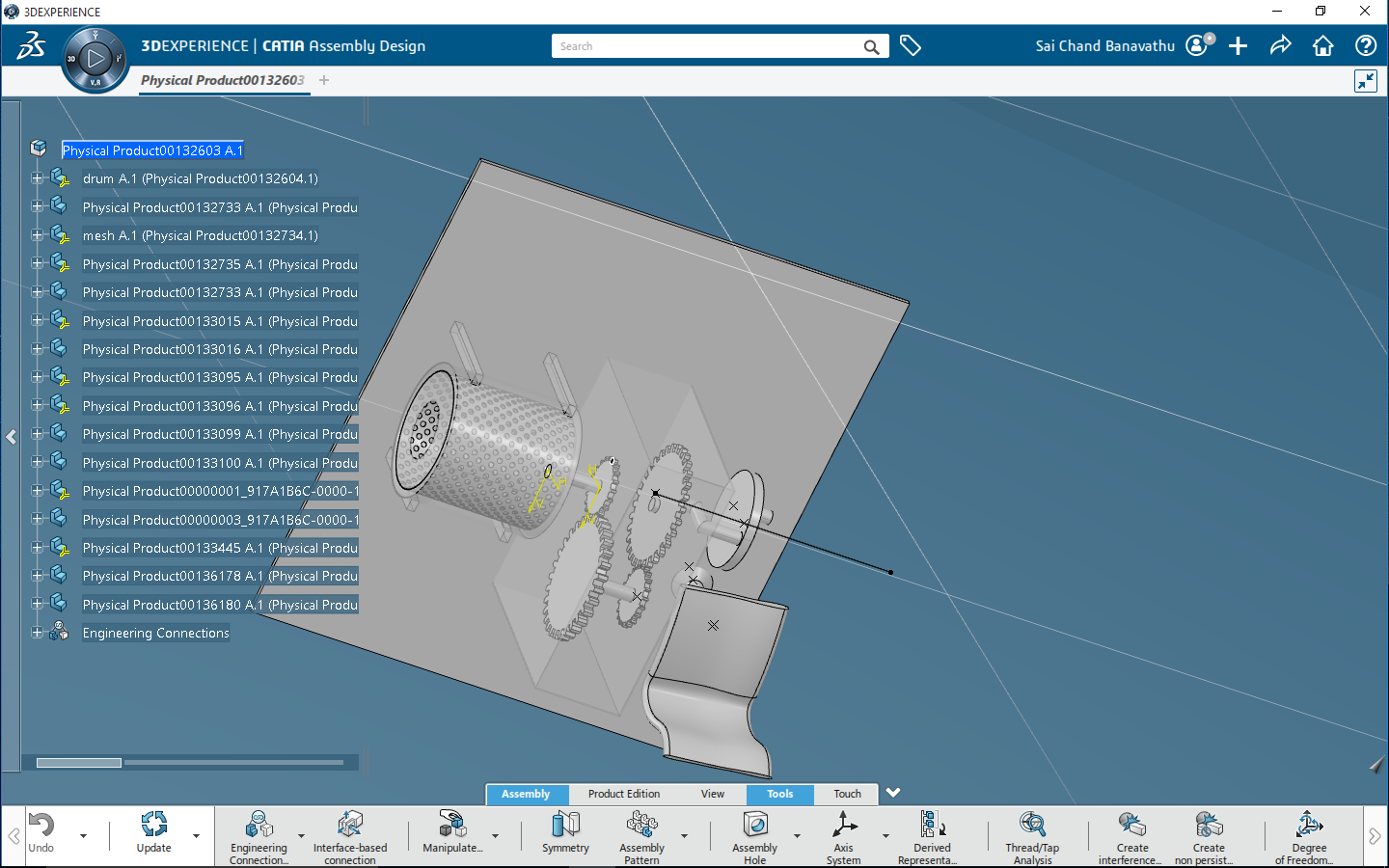Select Physical Product00133445 A.1 in the tree

pos(220,548)
